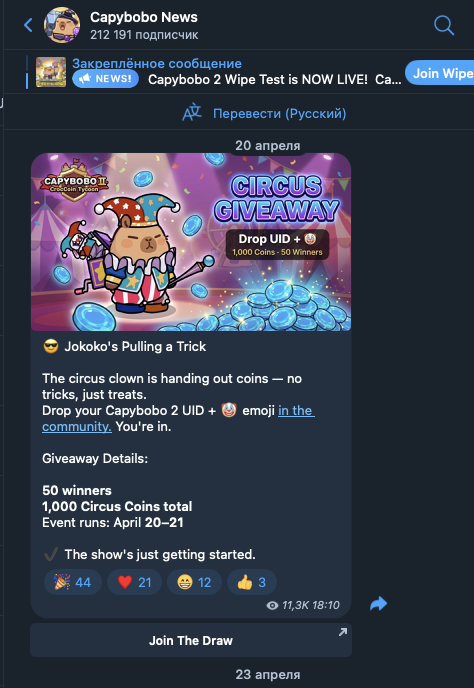
Task: Click Перевести (Русский) translate option
Action: point(280,114)
